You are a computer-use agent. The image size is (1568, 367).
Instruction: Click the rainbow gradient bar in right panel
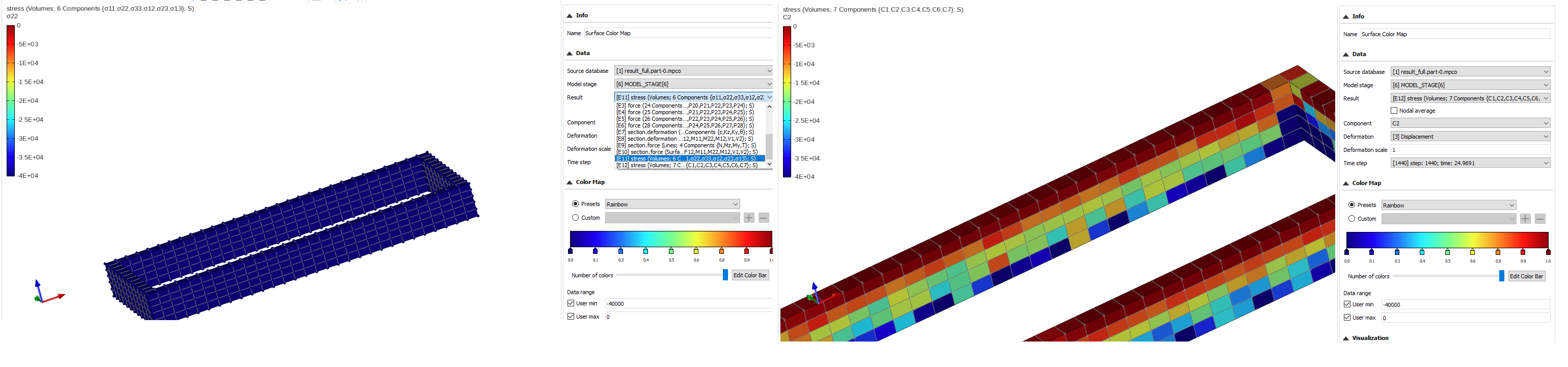click(x=1447, y=240)
